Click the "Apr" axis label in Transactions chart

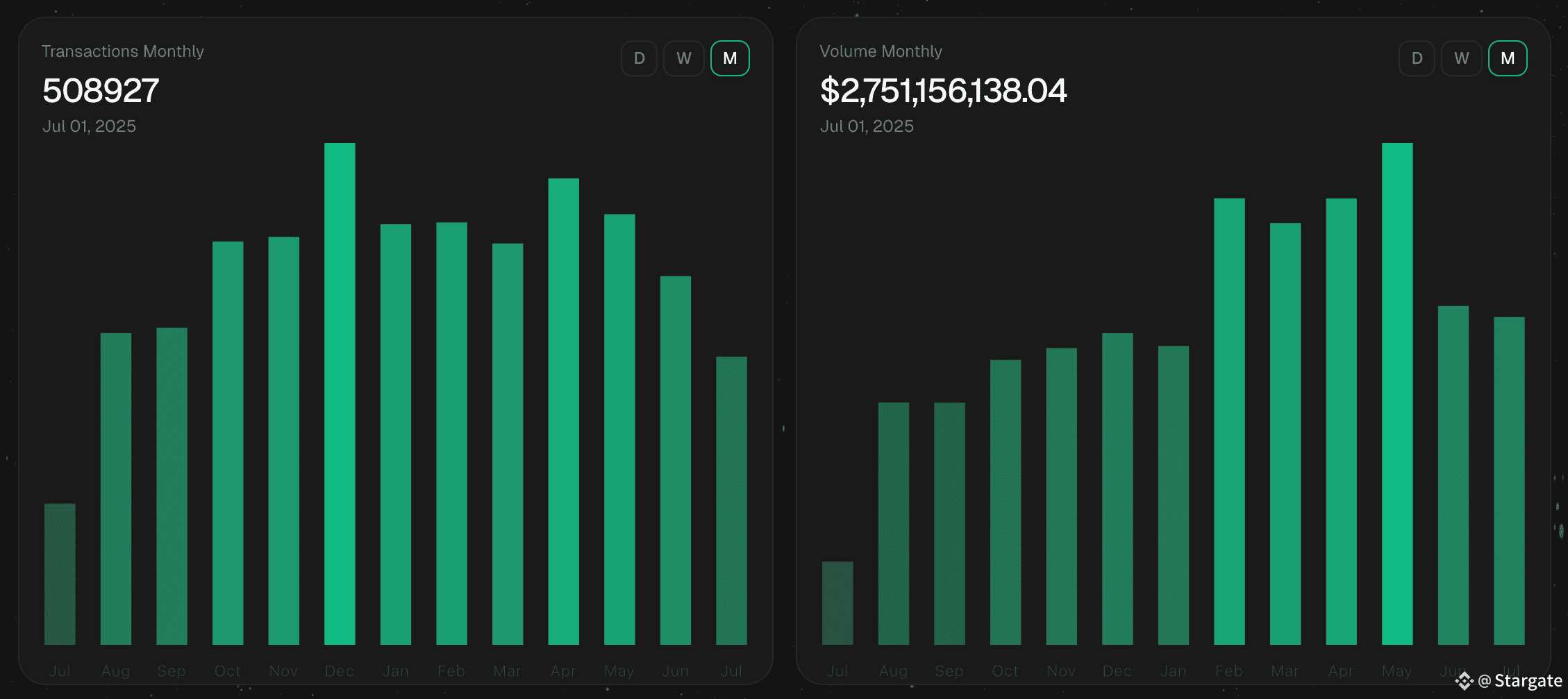tap(564, 671)
